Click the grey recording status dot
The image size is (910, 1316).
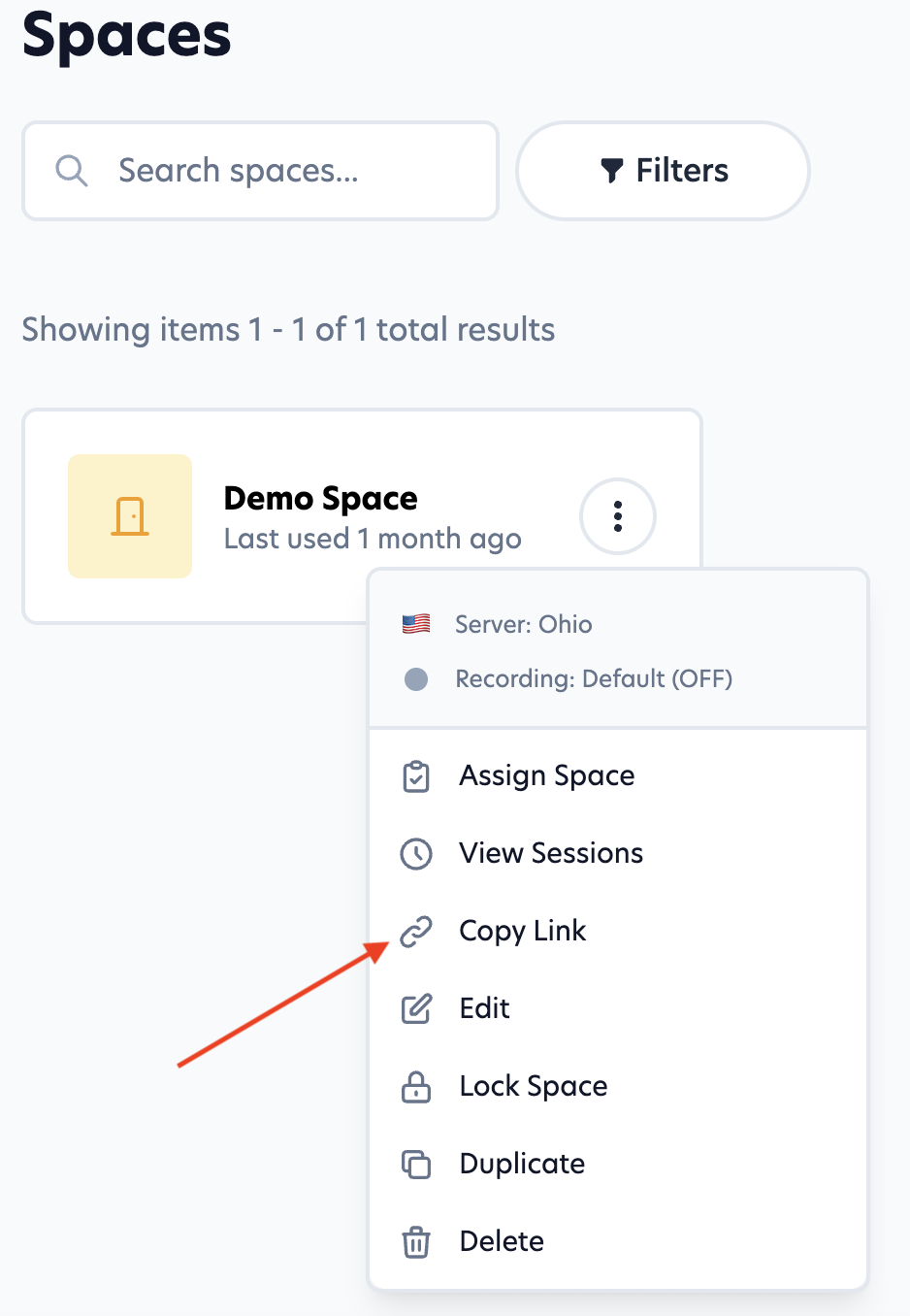(416, 678)
